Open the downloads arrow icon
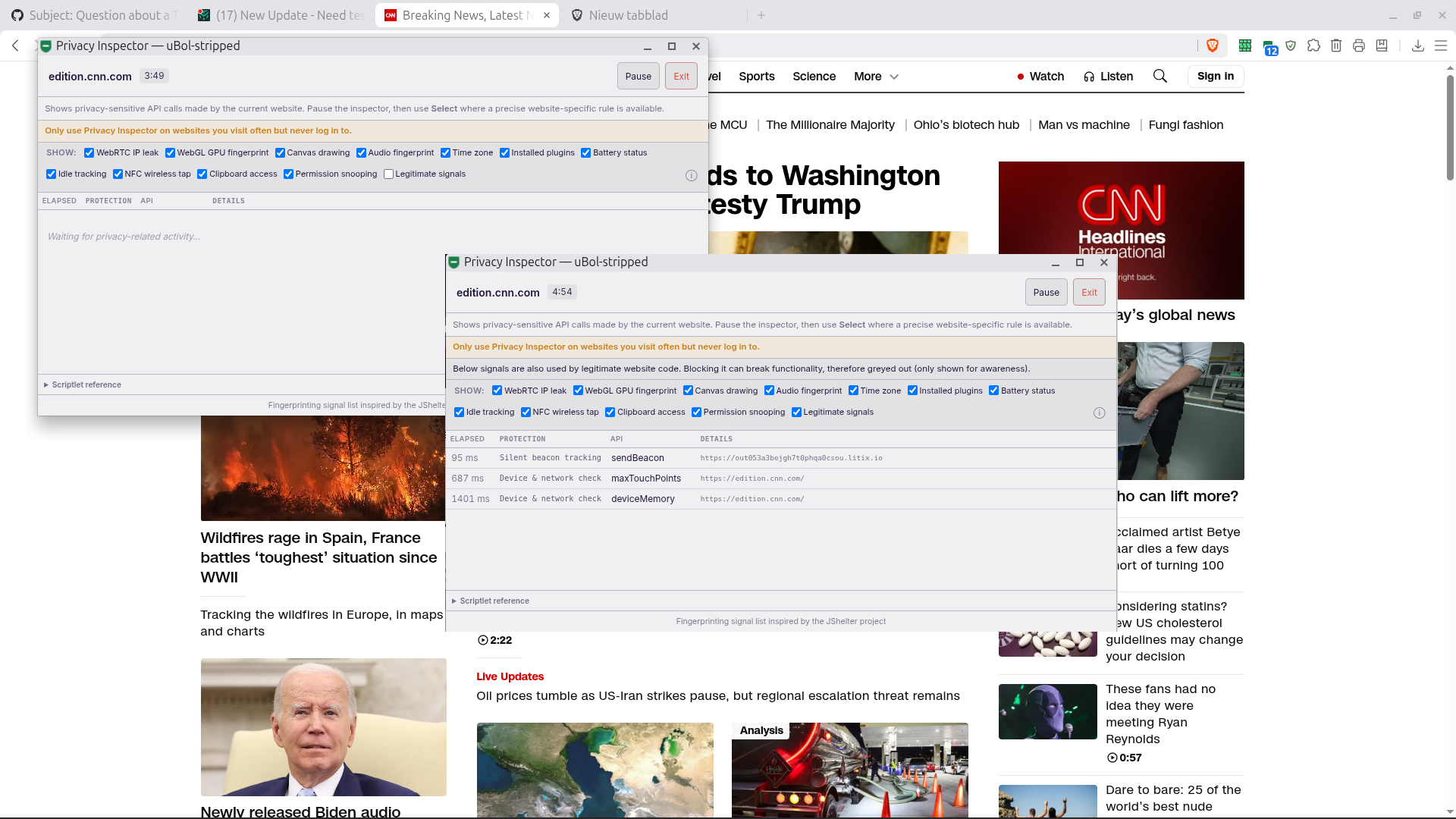Image resolution: width=1456 pixels, height=819 pixels. 1417,46
